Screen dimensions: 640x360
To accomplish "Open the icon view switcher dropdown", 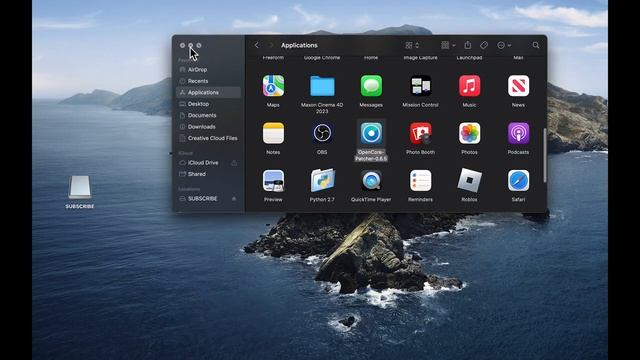I will click(x=412, y=45).
